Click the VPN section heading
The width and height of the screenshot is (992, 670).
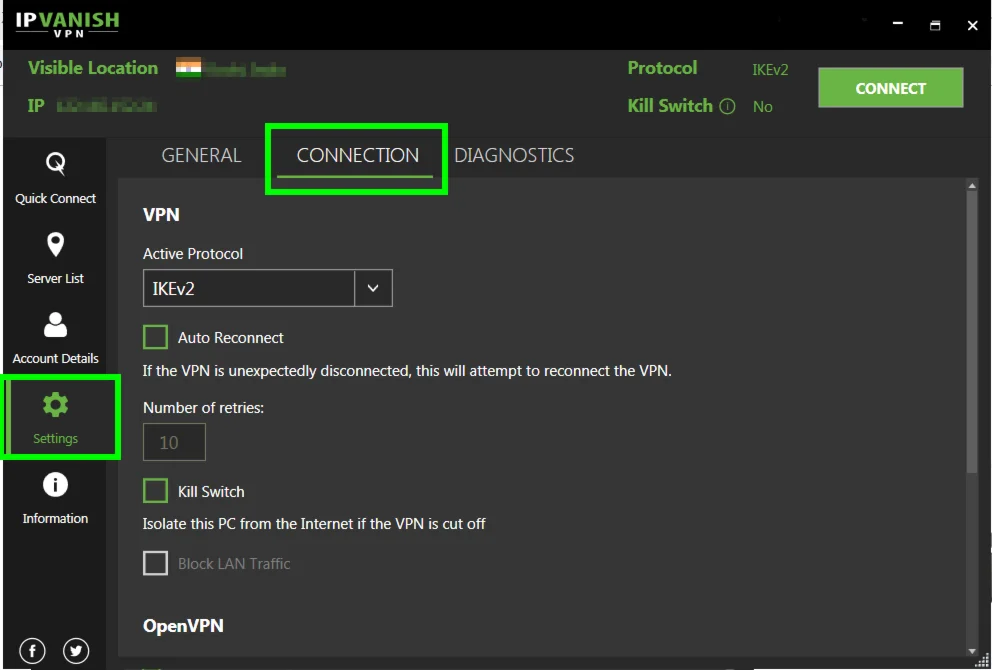pyautogui.click(x=161, y=214)
